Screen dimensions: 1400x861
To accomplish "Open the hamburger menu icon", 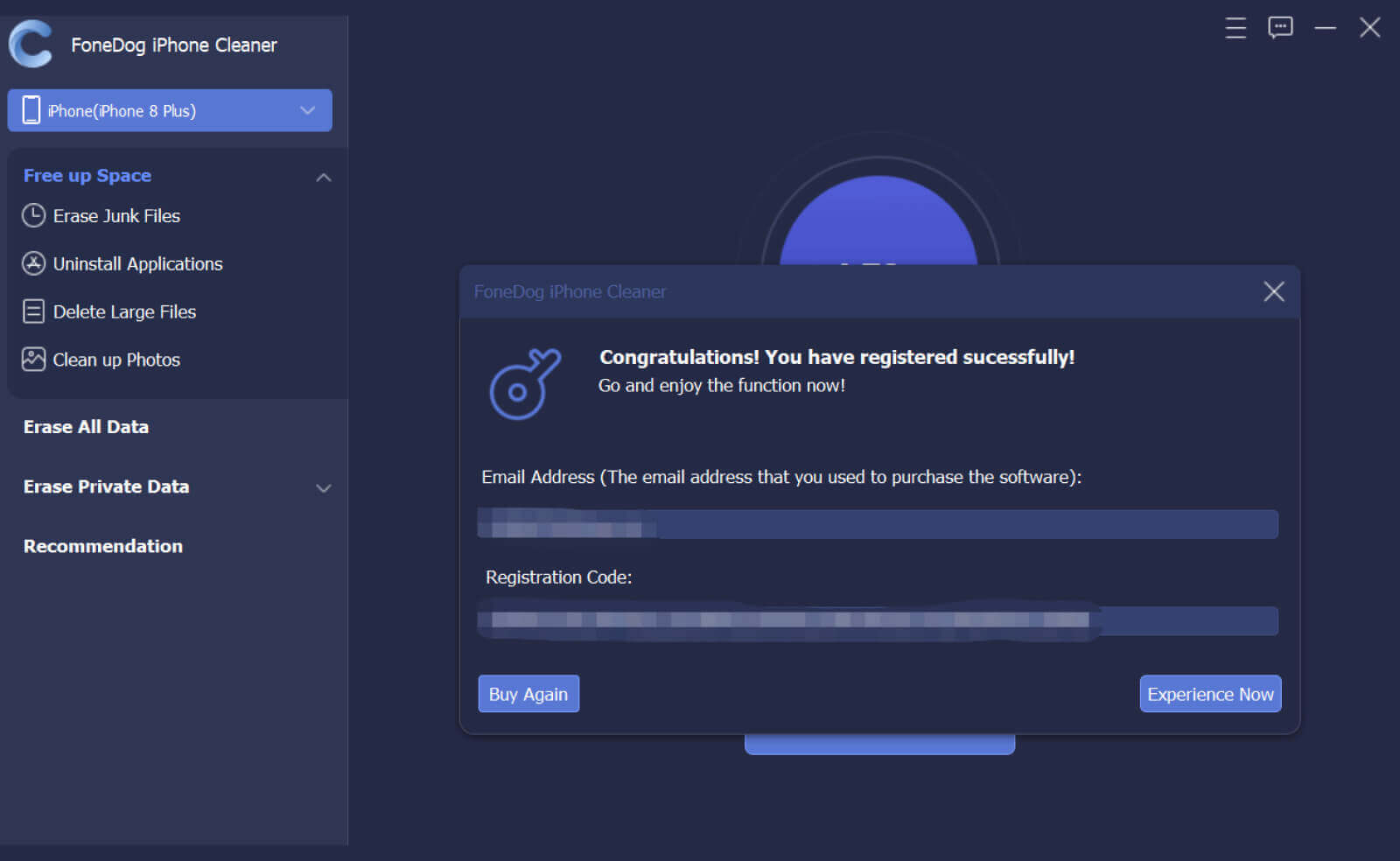I will pos(1235,28).
